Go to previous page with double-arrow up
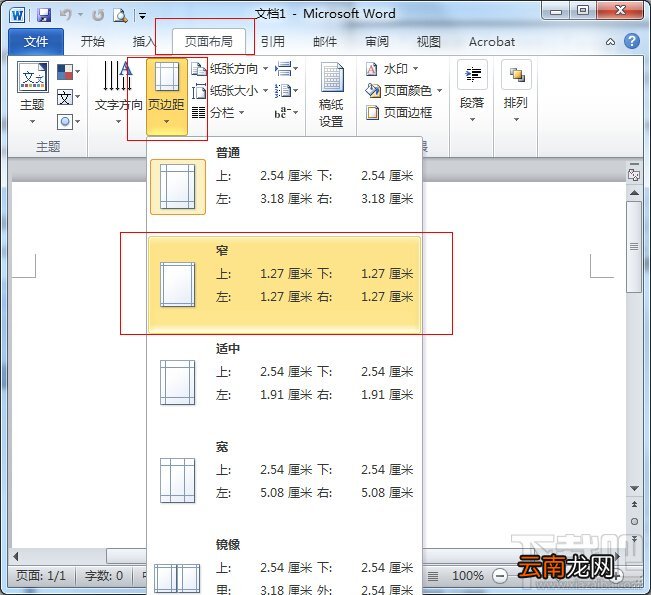Viewport: 651px width, 595px height. [634, 504]
